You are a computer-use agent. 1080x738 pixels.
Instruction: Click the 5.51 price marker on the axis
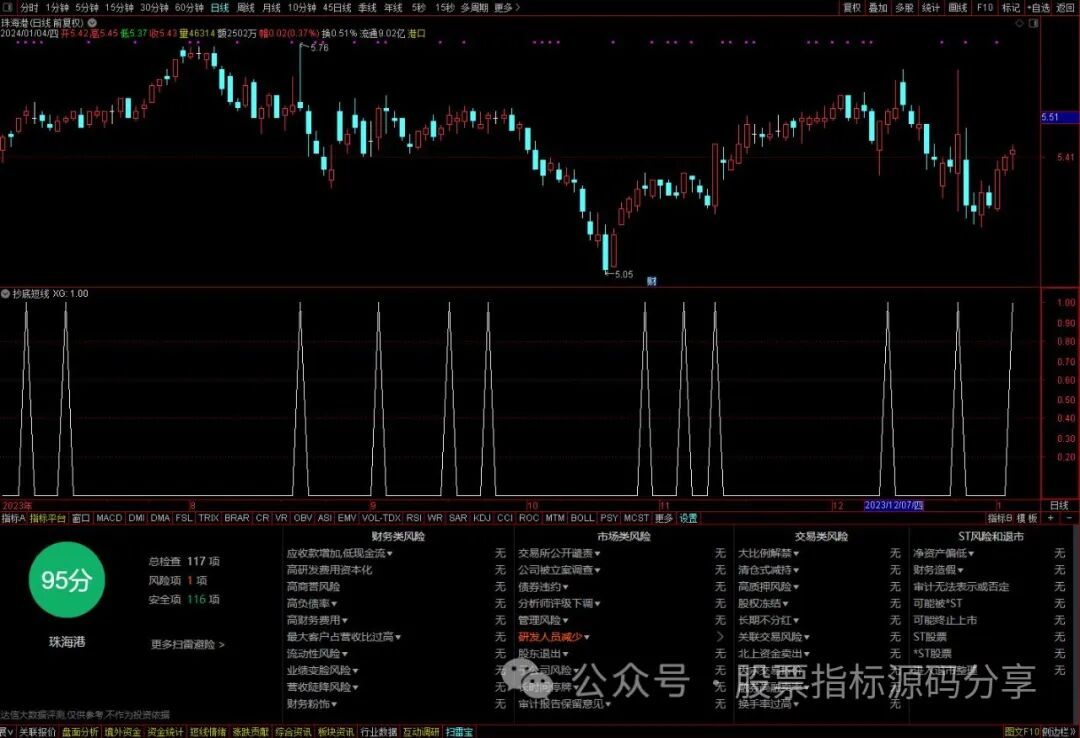(x=1057, y=117)
